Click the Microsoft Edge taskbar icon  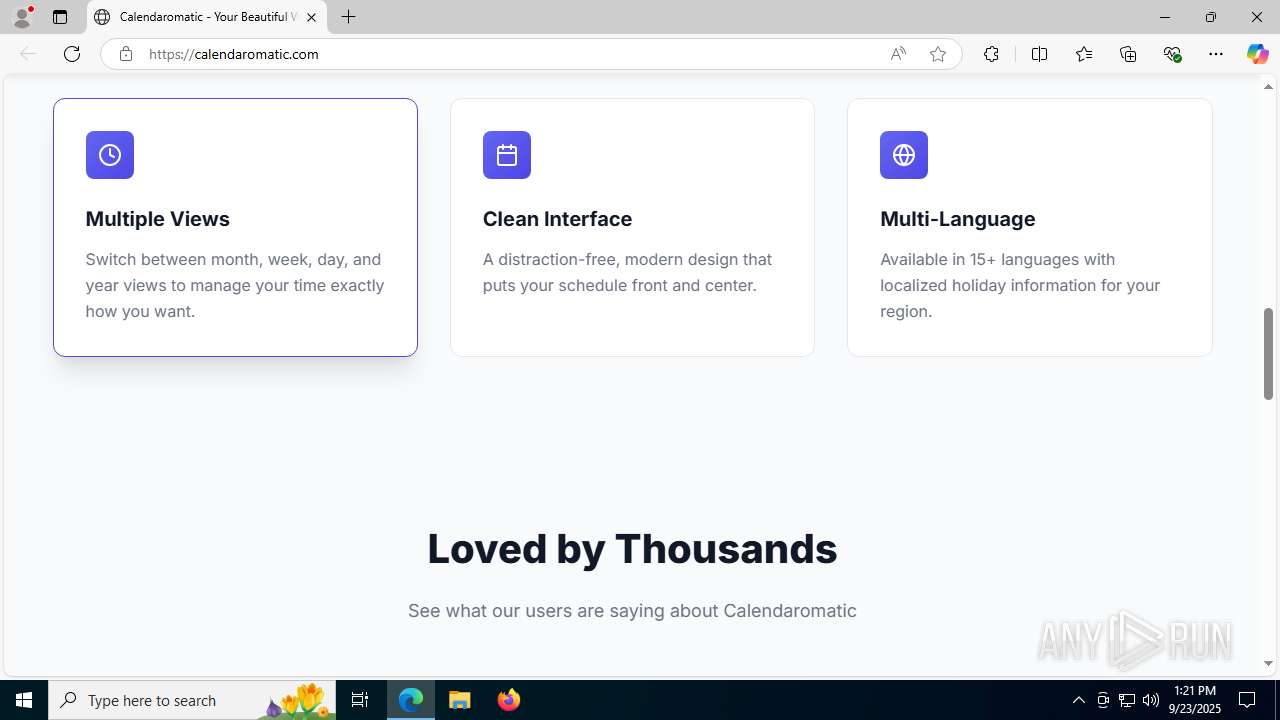tap(411, 700)
